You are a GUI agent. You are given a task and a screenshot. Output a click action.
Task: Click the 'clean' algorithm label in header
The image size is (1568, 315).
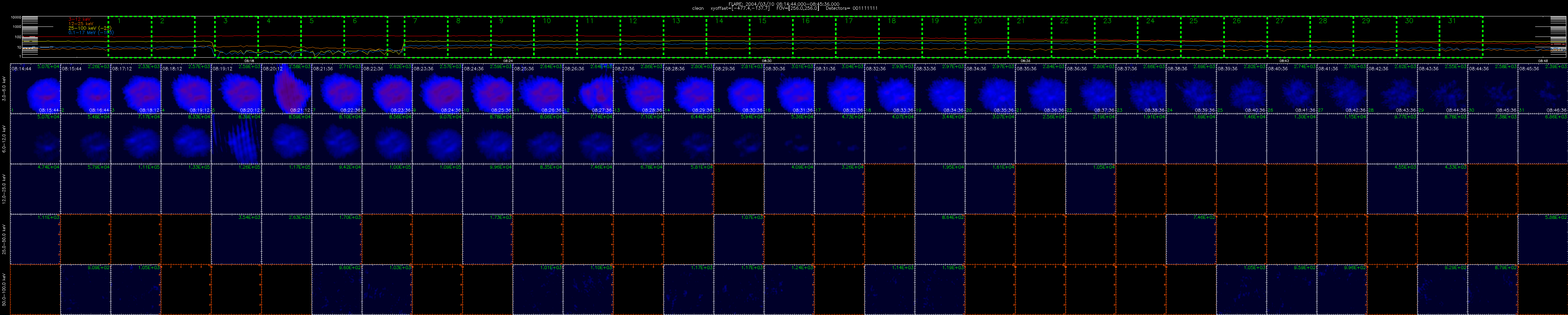point(698,8)
